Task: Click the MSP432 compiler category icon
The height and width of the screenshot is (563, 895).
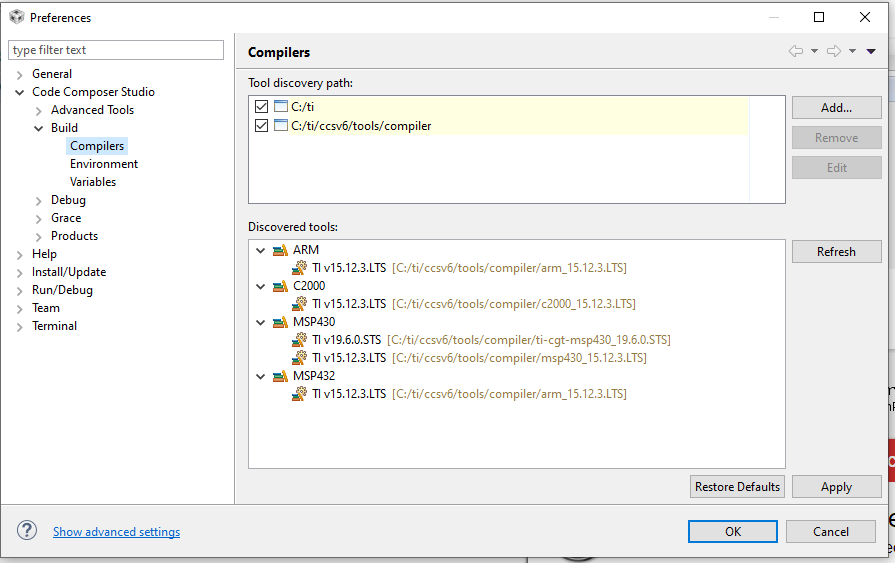Action: coord(280,376)
